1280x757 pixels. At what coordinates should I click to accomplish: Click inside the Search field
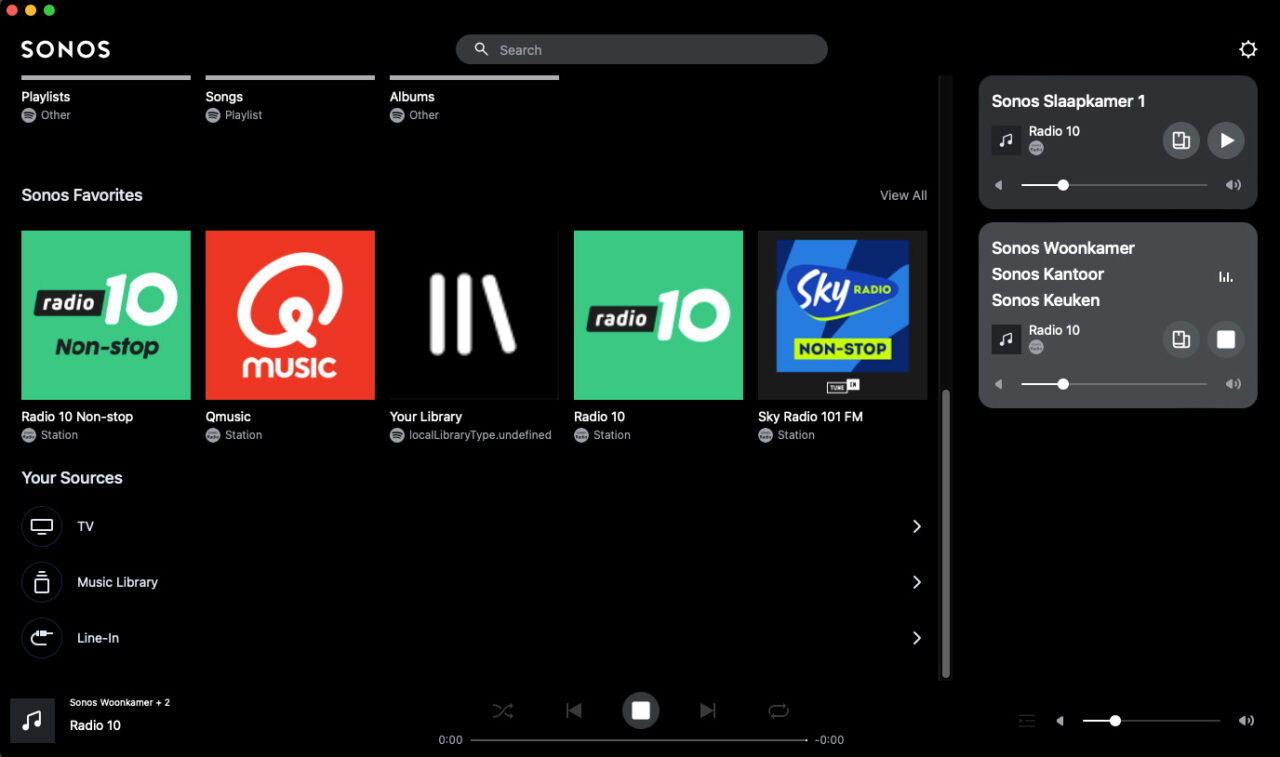coord(640,49)
